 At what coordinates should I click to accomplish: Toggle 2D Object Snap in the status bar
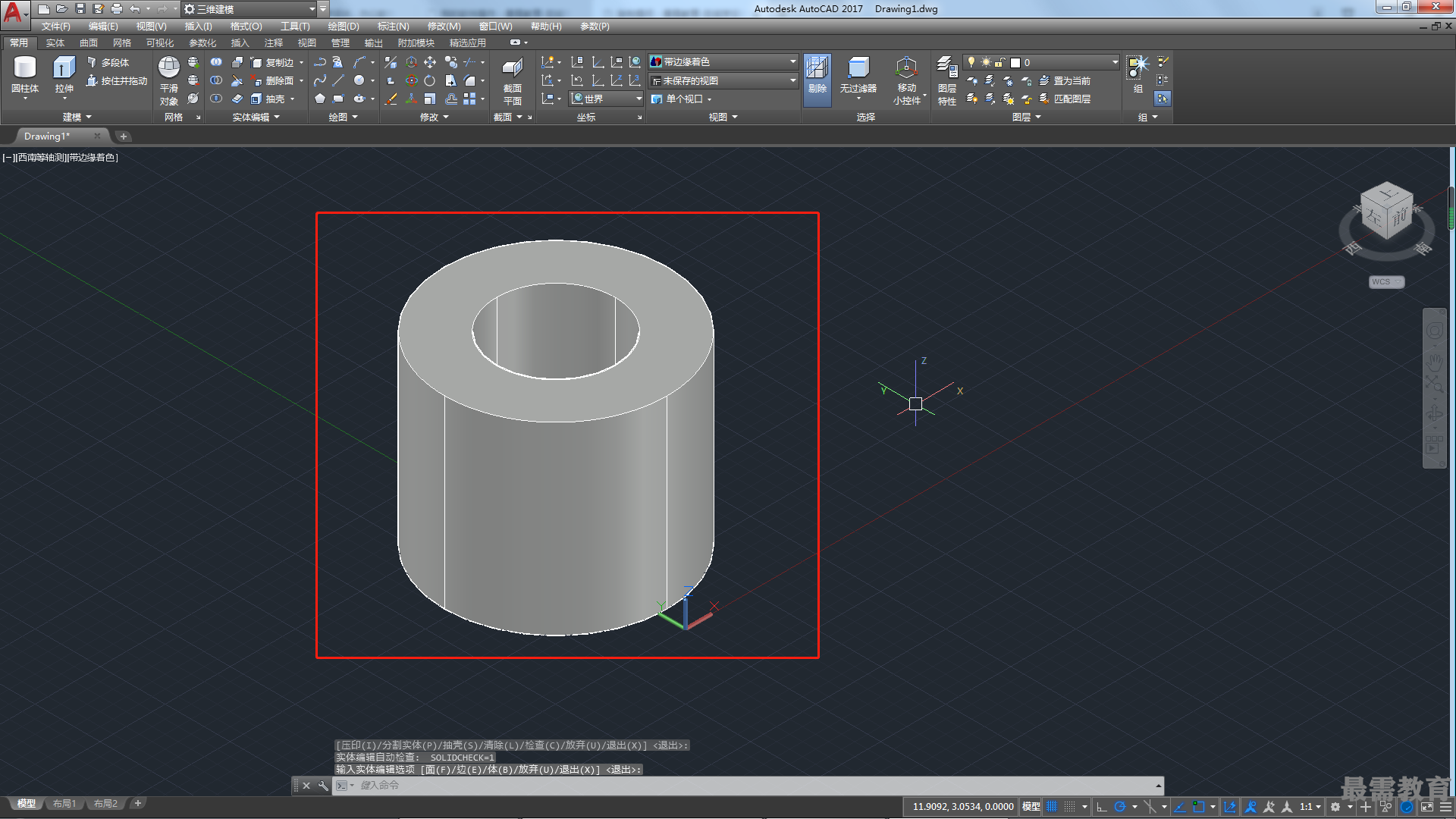[1198, 807]
